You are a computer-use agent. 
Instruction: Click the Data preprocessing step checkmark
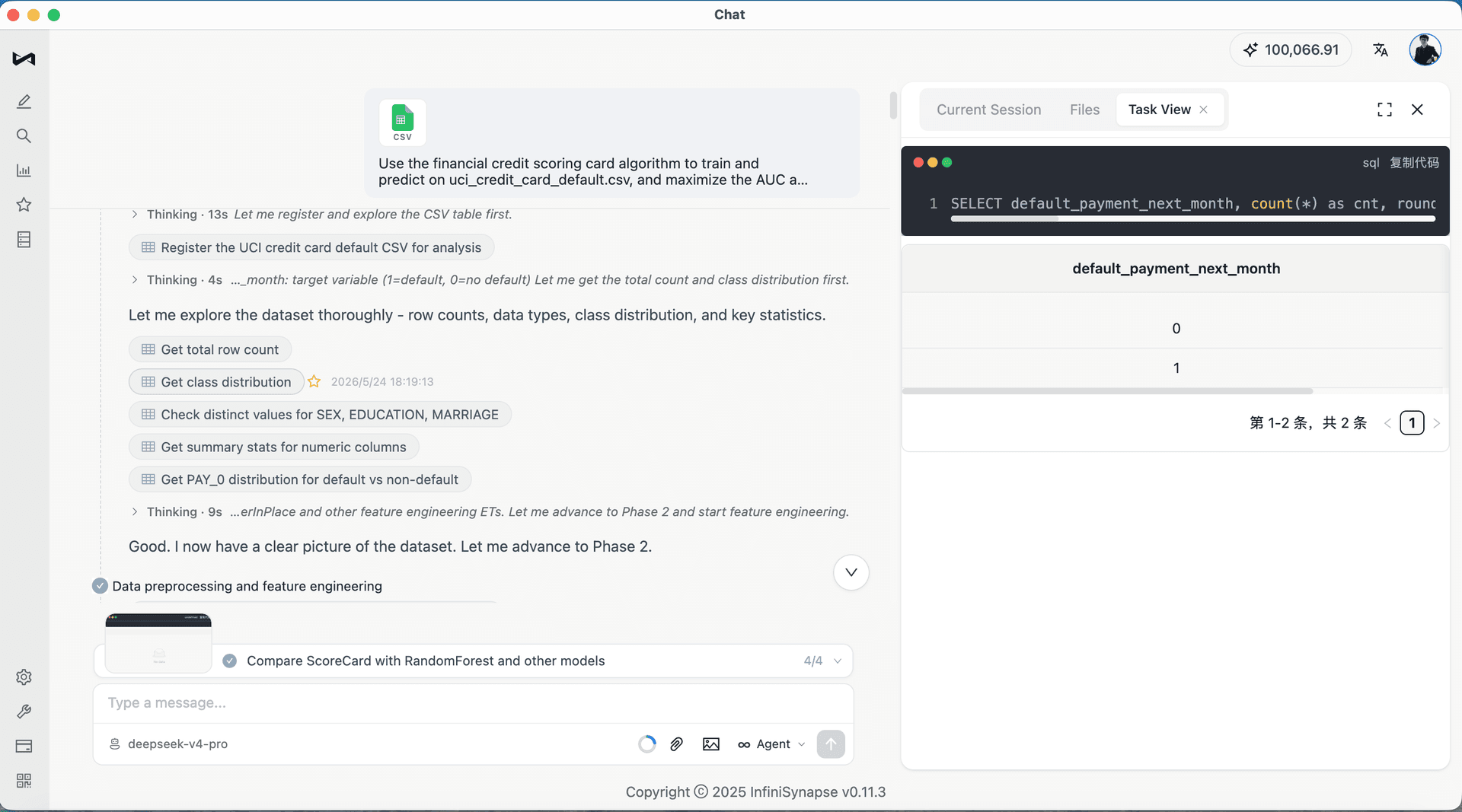[x=100, y=586]
